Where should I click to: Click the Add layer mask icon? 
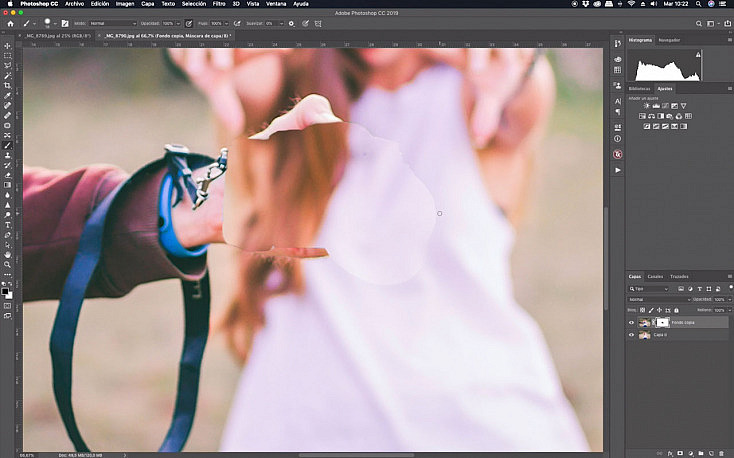(x=680, y=453)
